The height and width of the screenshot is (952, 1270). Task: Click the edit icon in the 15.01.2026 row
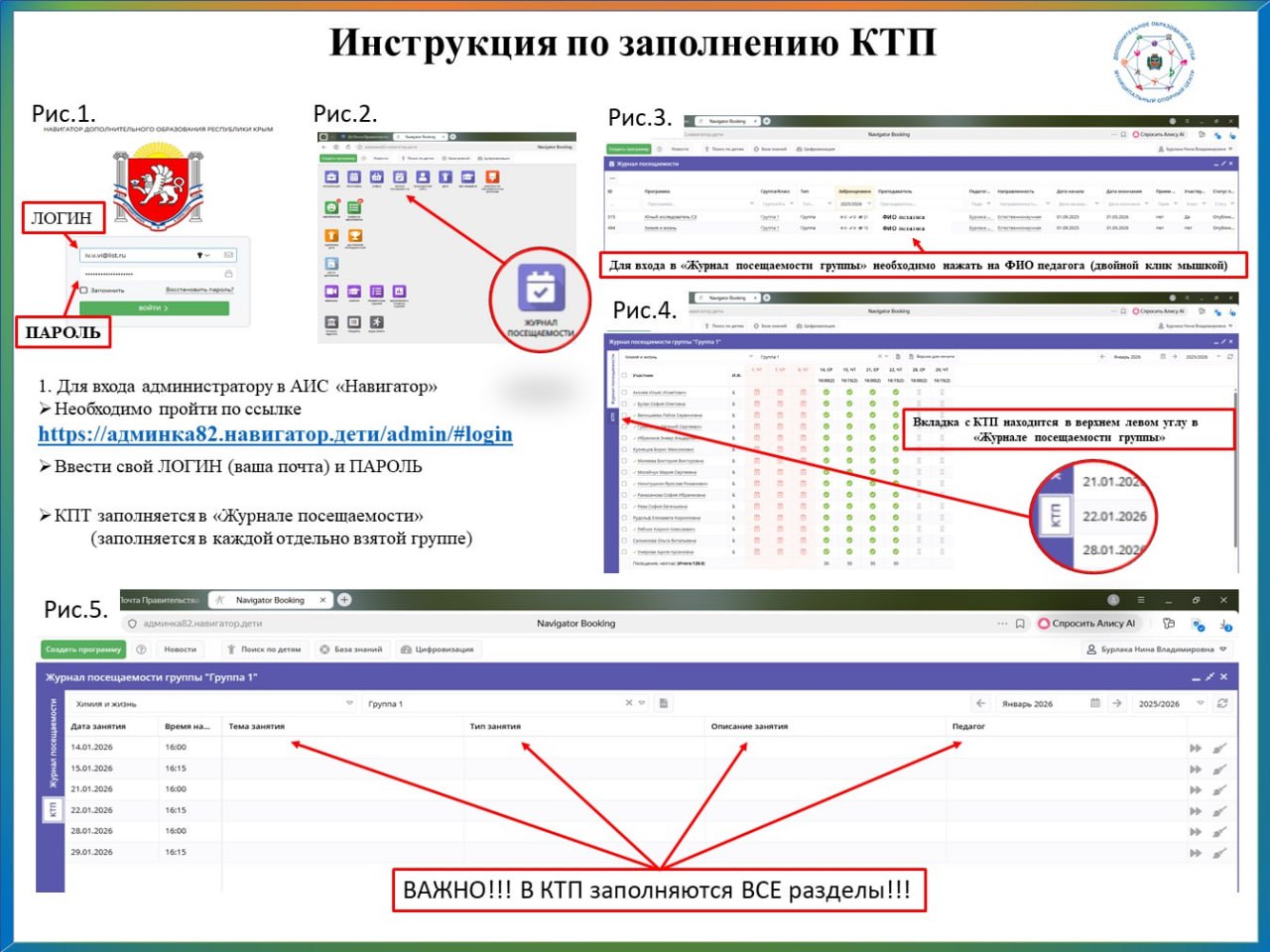tap(1219, 769)
